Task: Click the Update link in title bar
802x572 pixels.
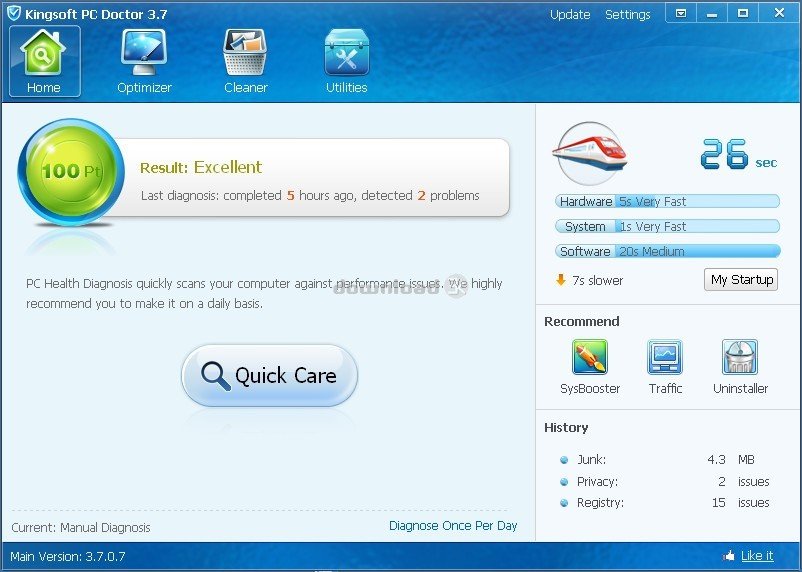Action: [x=570, y=14]
